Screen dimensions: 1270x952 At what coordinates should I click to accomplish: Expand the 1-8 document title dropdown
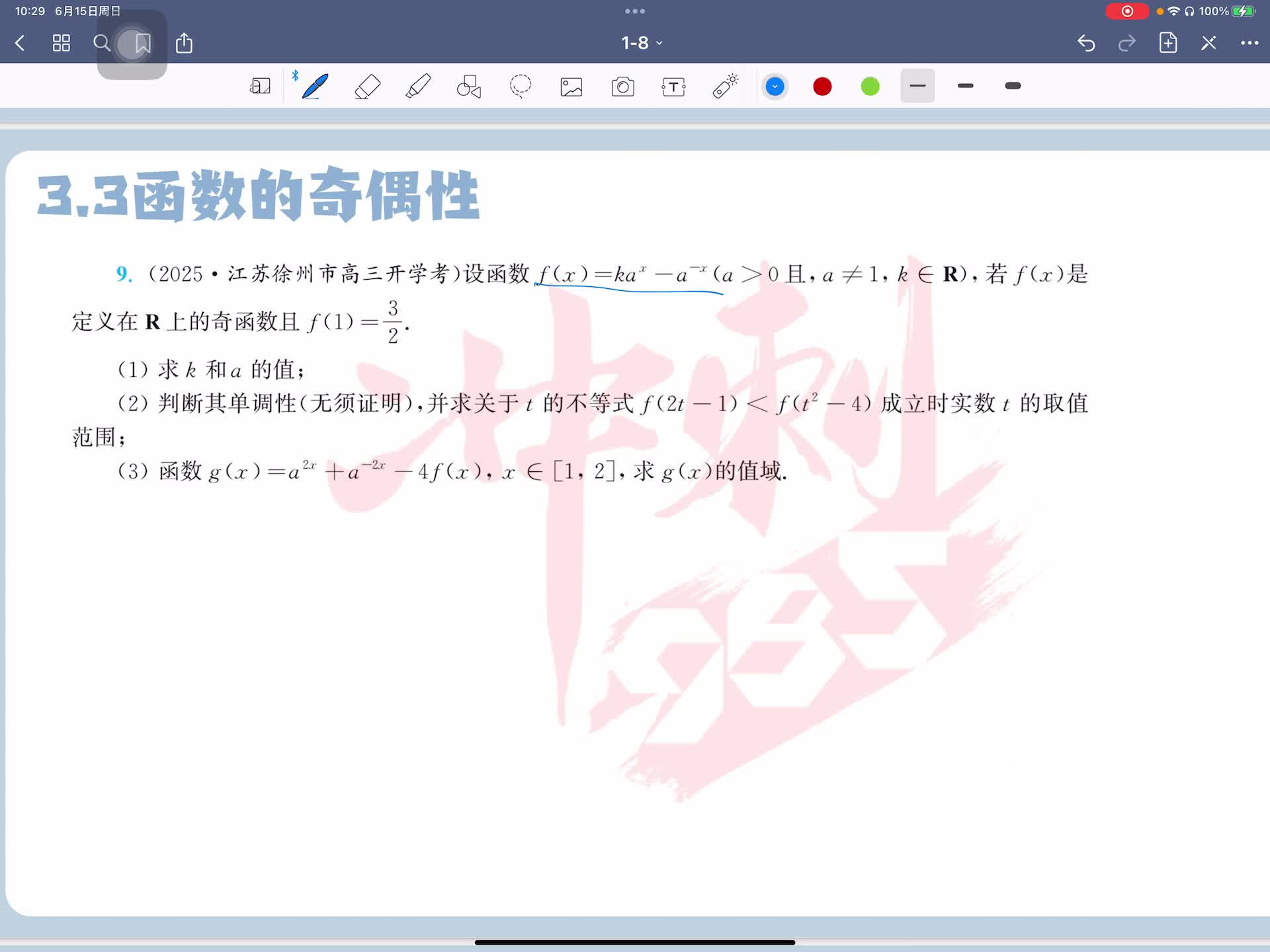point(641,43)
